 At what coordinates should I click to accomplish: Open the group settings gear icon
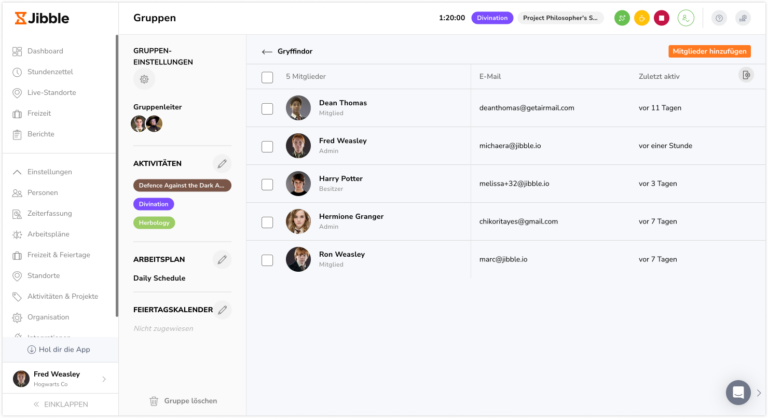[x=144, y=79]
